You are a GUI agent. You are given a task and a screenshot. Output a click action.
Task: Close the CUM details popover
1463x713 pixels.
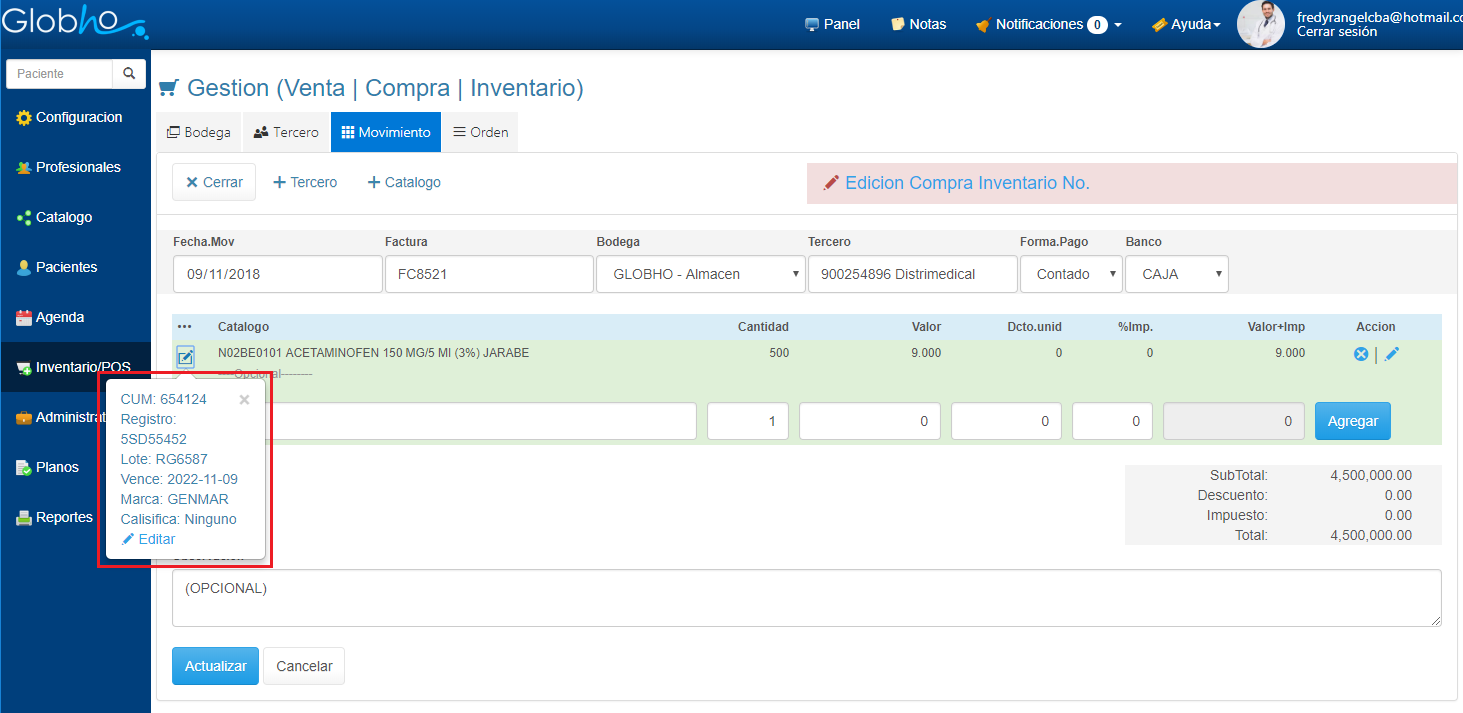click(x=244, y=400)
